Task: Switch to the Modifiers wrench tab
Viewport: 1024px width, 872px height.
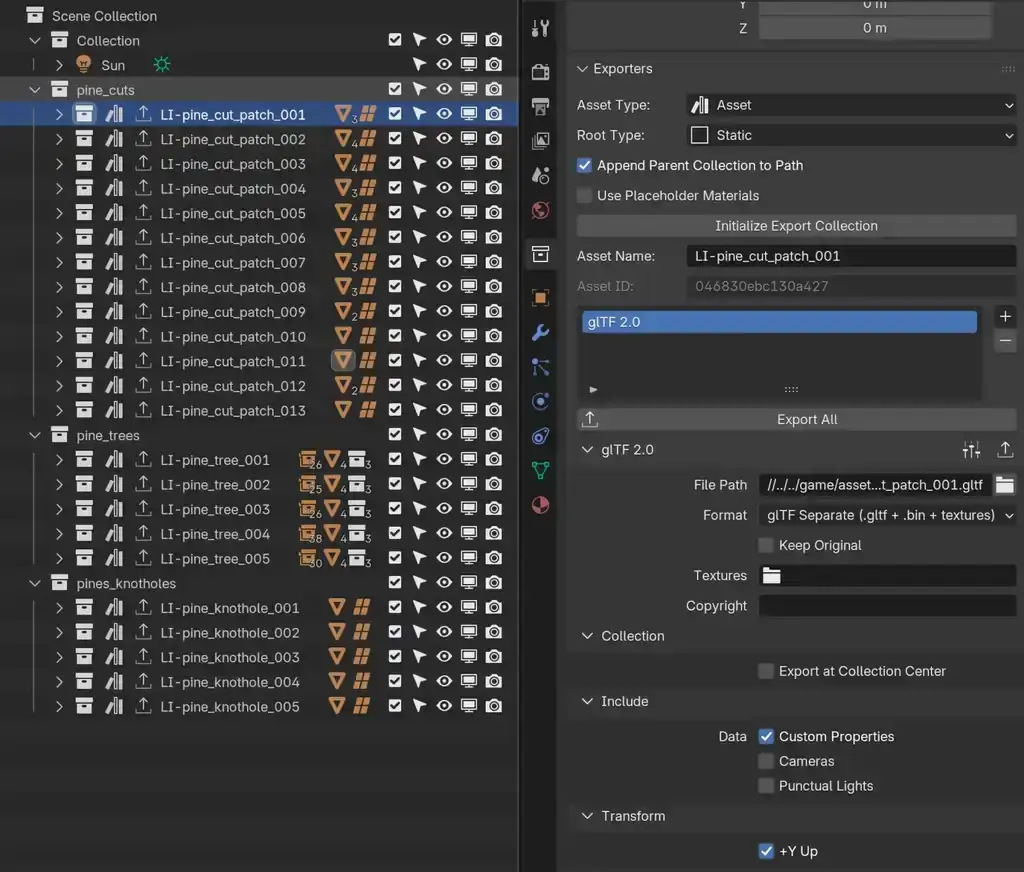Action: (x=540, y=333)
